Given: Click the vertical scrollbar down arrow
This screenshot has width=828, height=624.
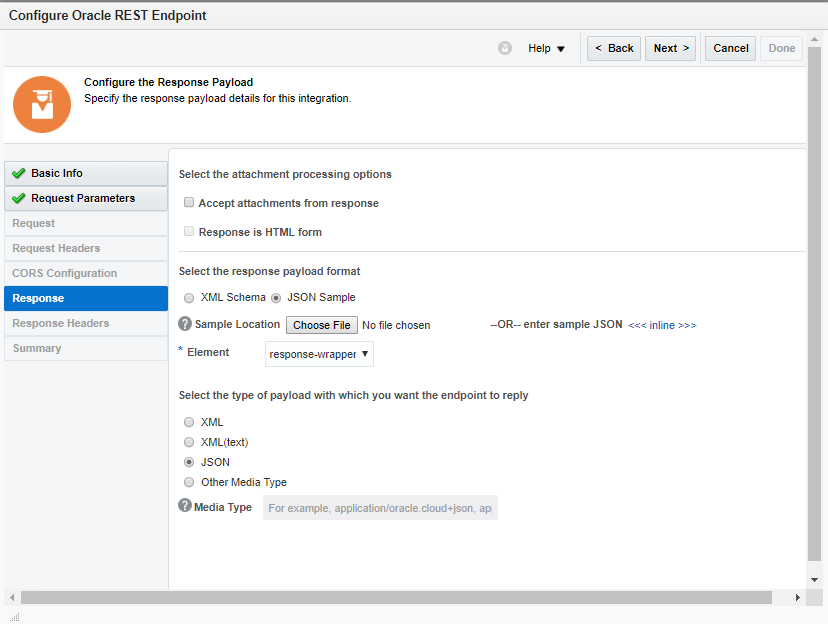Looking at the screenshot, I should point(814,579).
